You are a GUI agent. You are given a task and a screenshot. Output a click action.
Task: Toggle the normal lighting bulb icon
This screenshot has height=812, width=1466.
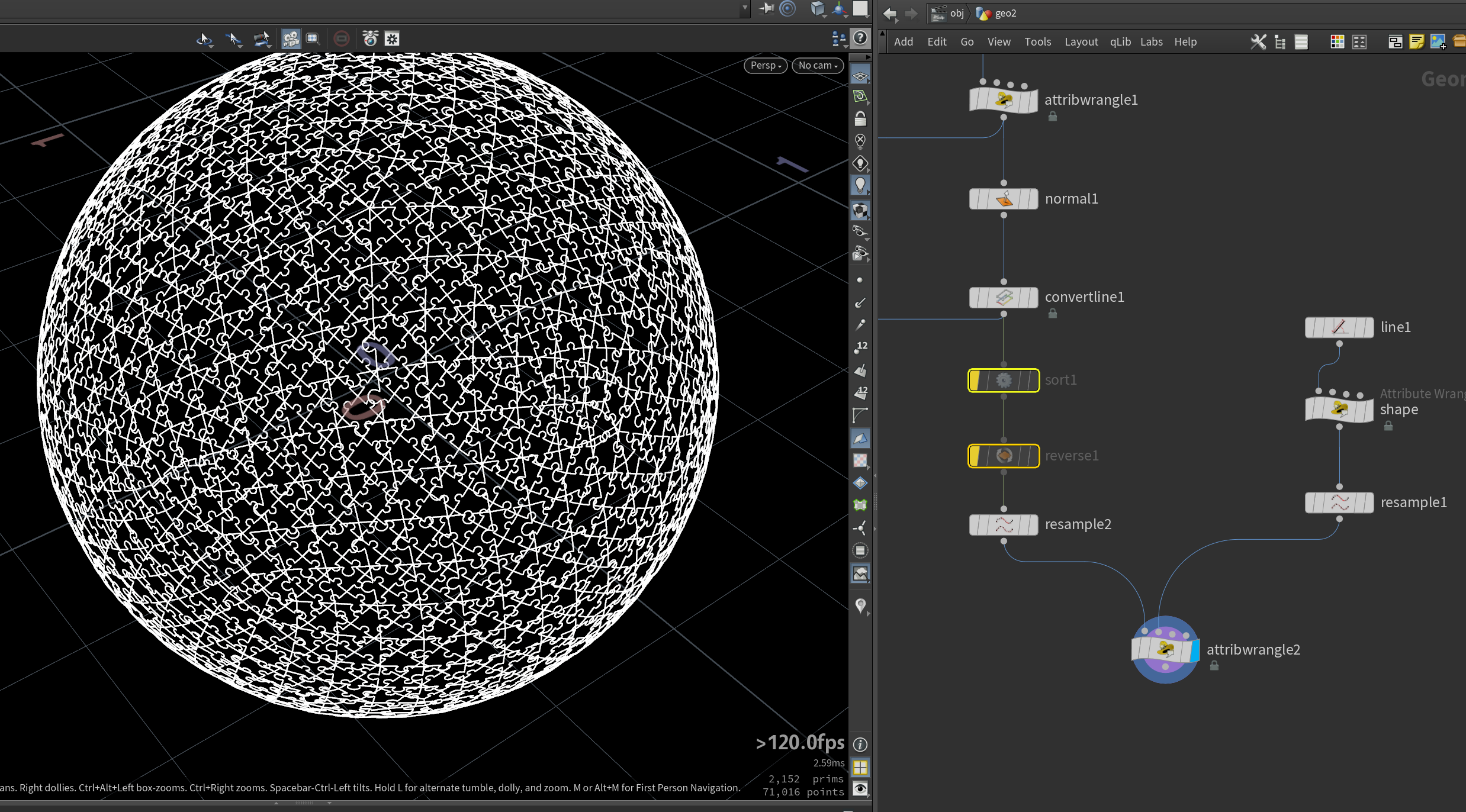[x=860, y=186]
